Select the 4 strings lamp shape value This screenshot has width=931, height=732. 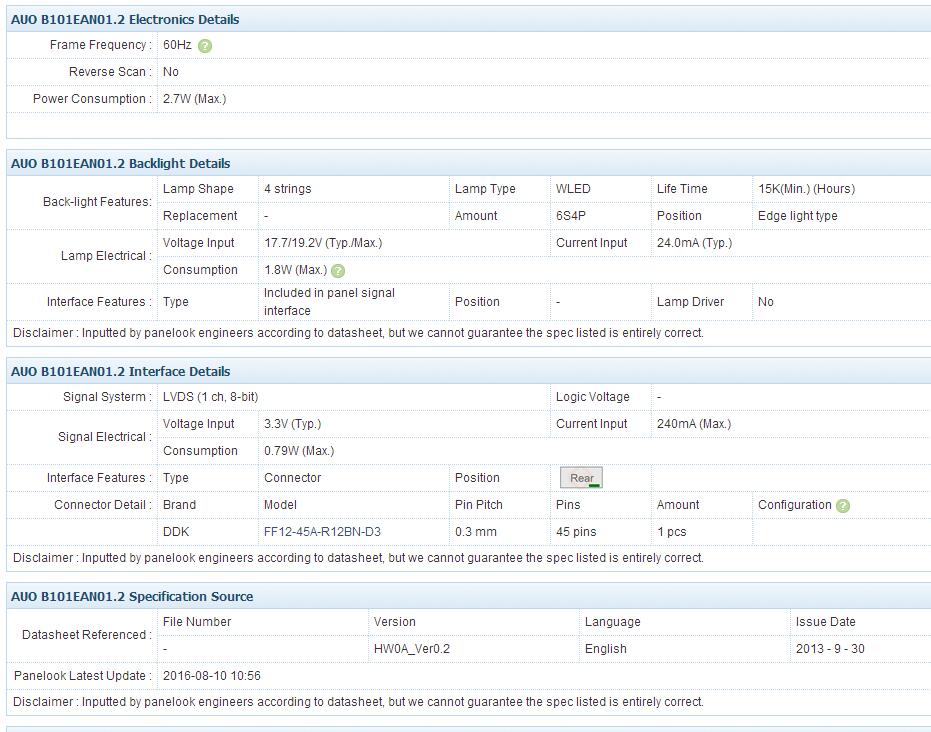click(287, 189)
